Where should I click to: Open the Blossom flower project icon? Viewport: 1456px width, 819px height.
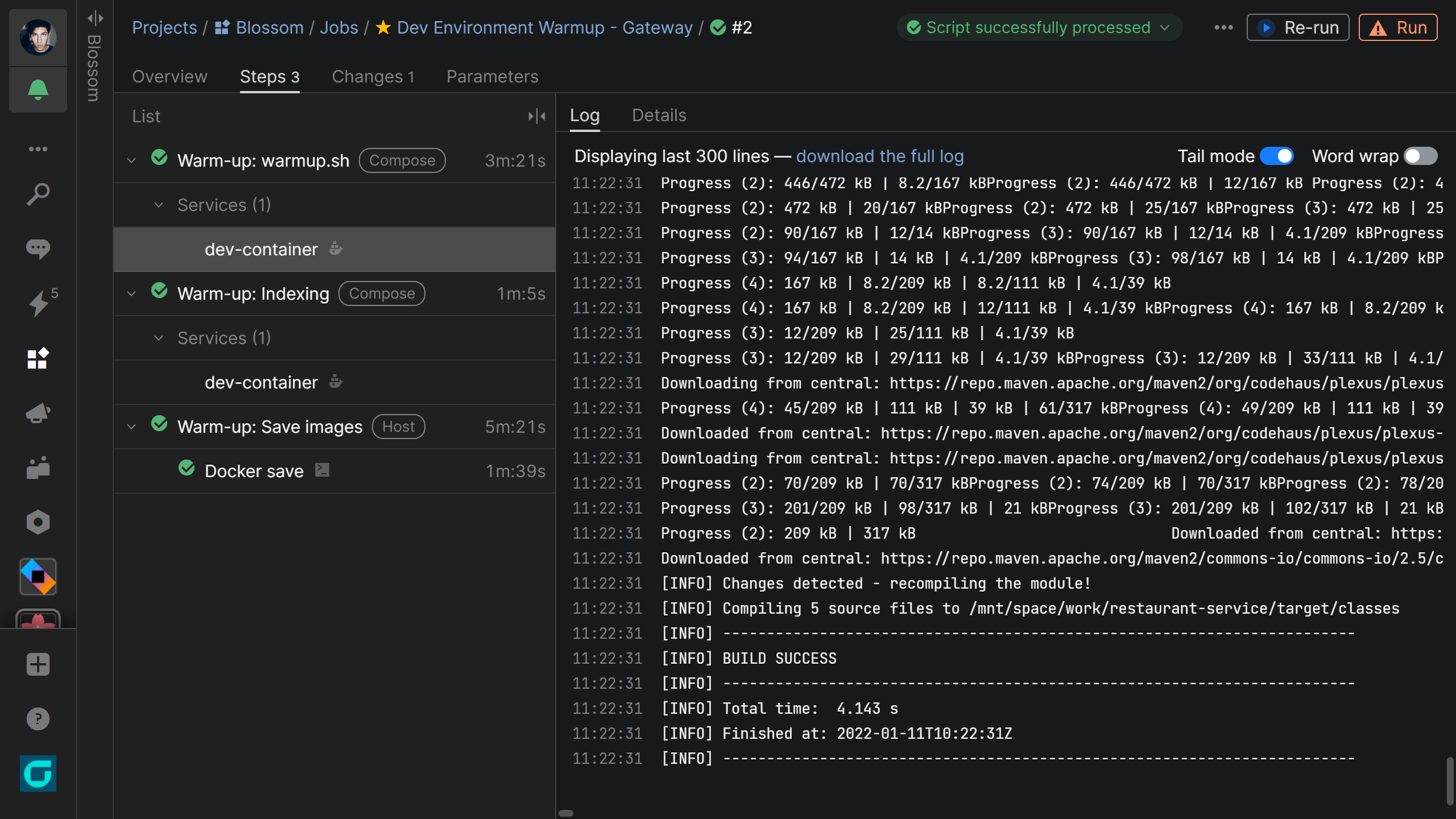38,619
